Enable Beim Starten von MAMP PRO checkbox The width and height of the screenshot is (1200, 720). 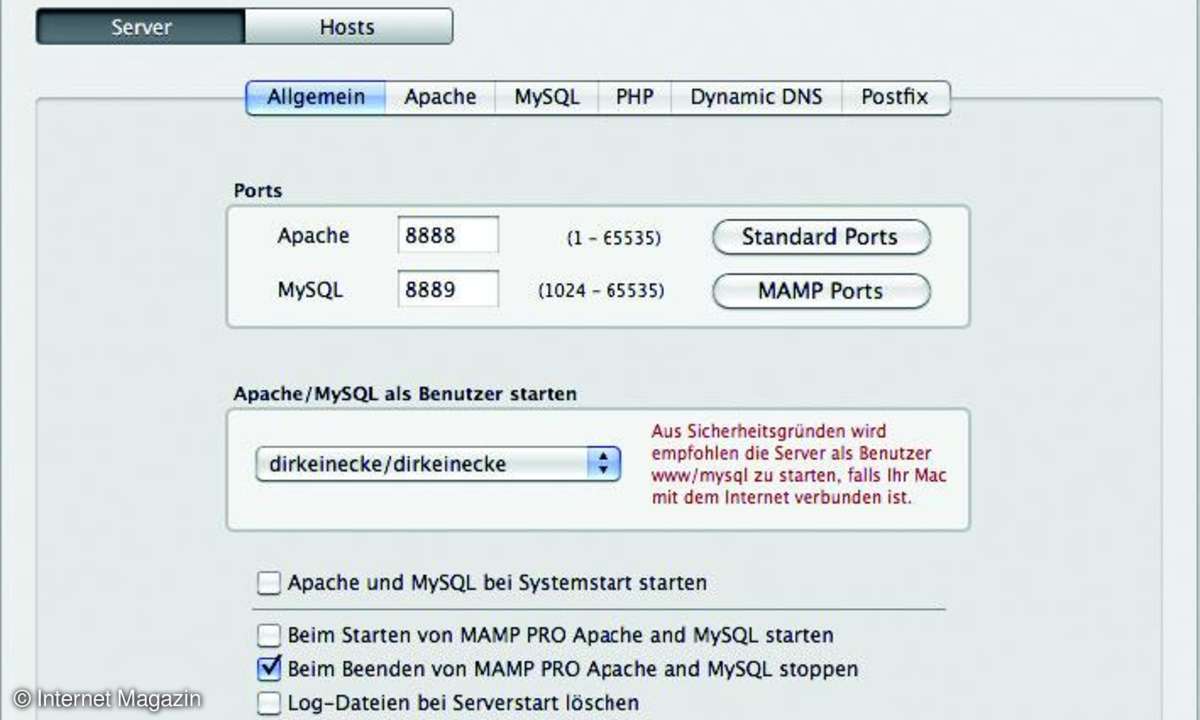[x=269, y=635]
